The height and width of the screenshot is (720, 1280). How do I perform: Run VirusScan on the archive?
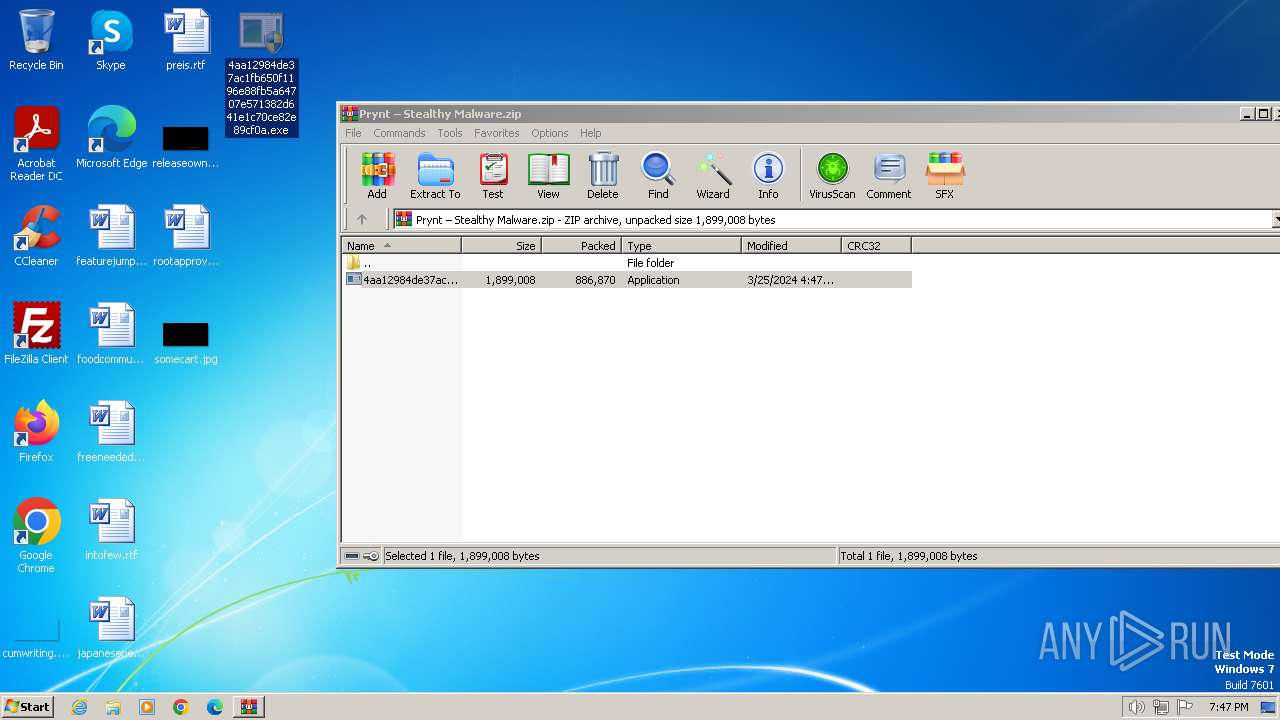click(832, 176)
